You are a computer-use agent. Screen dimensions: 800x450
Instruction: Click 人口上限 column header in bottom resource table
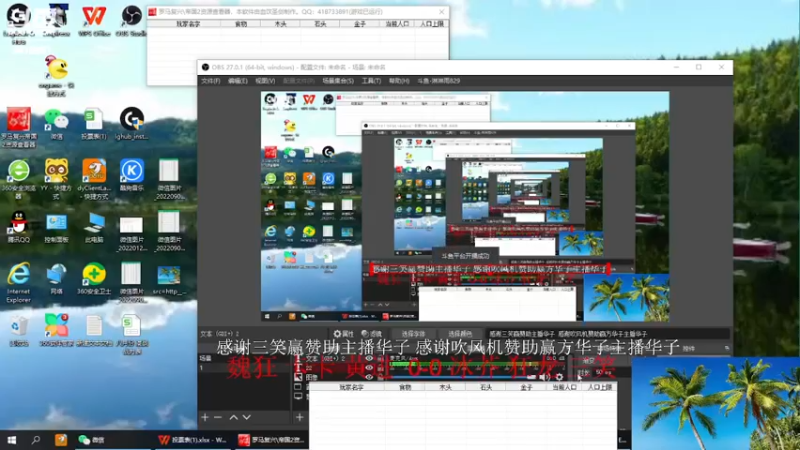[599, 388]
